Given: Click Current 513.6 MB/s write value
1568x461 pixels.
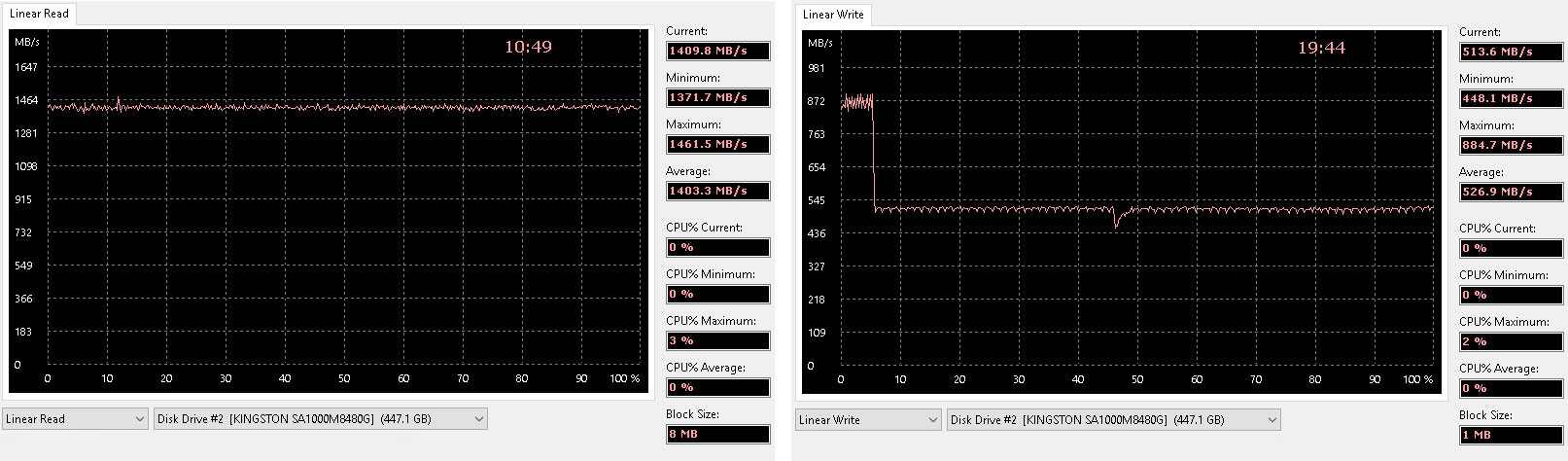Looking at the screenshot, I should click(1511, 52).
